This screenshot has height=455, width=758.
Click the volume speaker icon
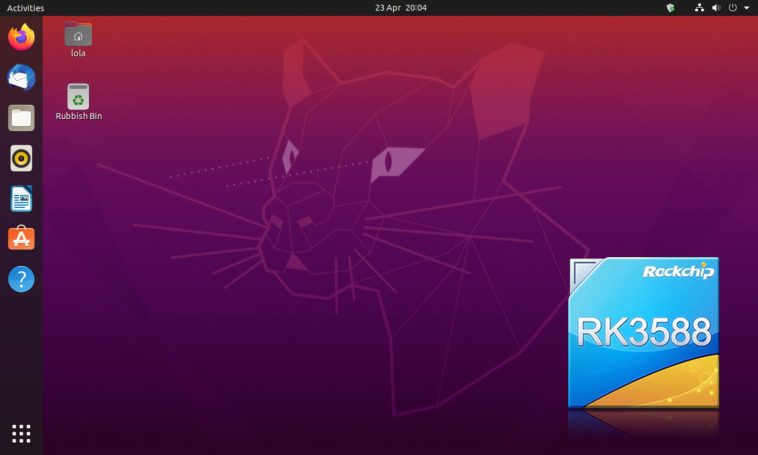715,8
